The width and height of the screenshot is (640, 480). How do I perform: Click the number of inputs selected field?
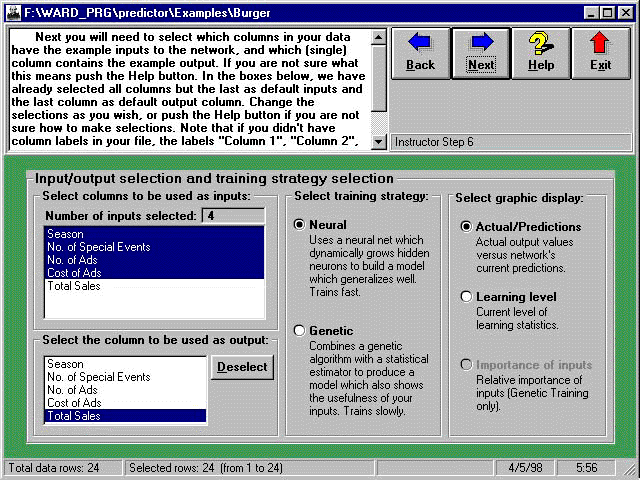[x=232, y=215]
